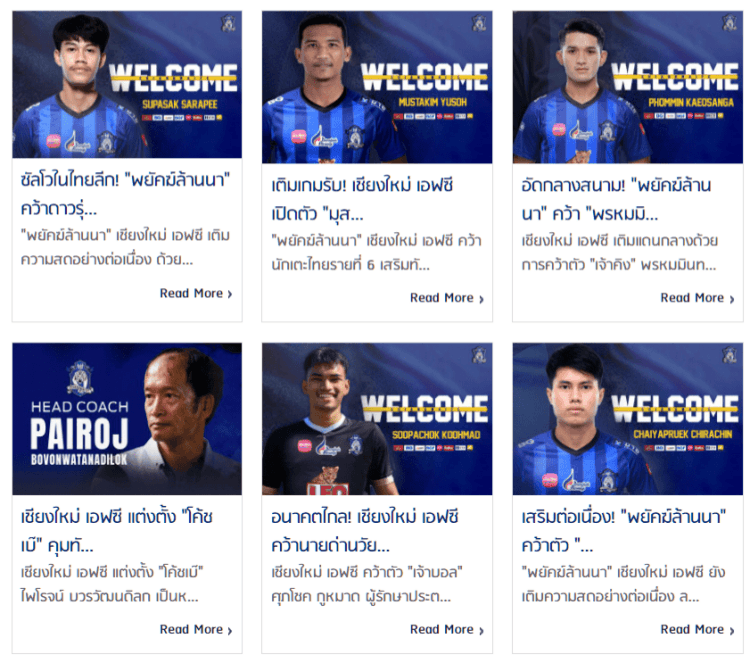Click the Mustakim Yusoh welcome banner image
The image size is (750, 663).
(x=377, y=87)
